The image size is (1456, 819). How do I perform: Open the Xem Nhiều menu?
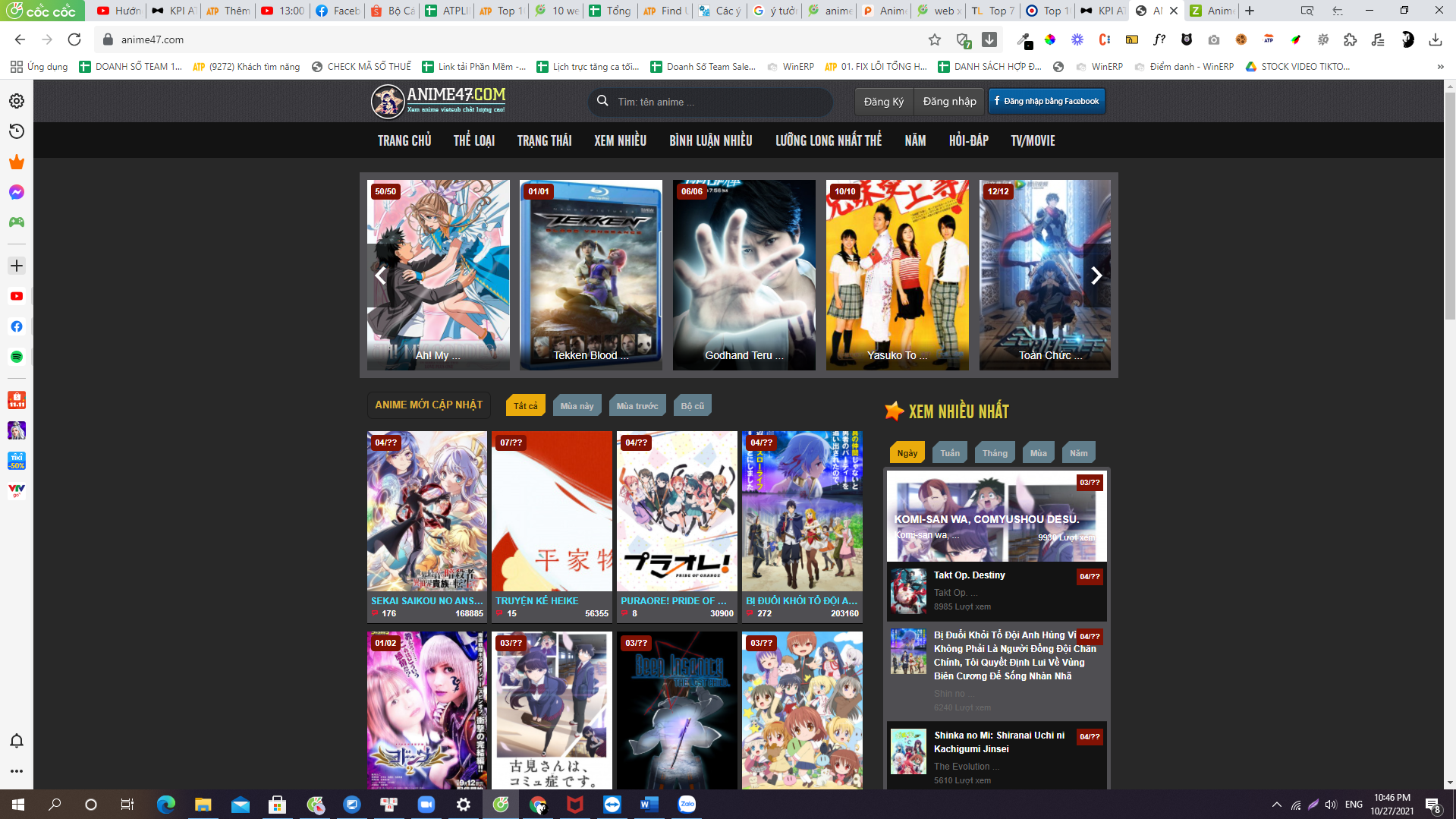[x=620, y=140]
